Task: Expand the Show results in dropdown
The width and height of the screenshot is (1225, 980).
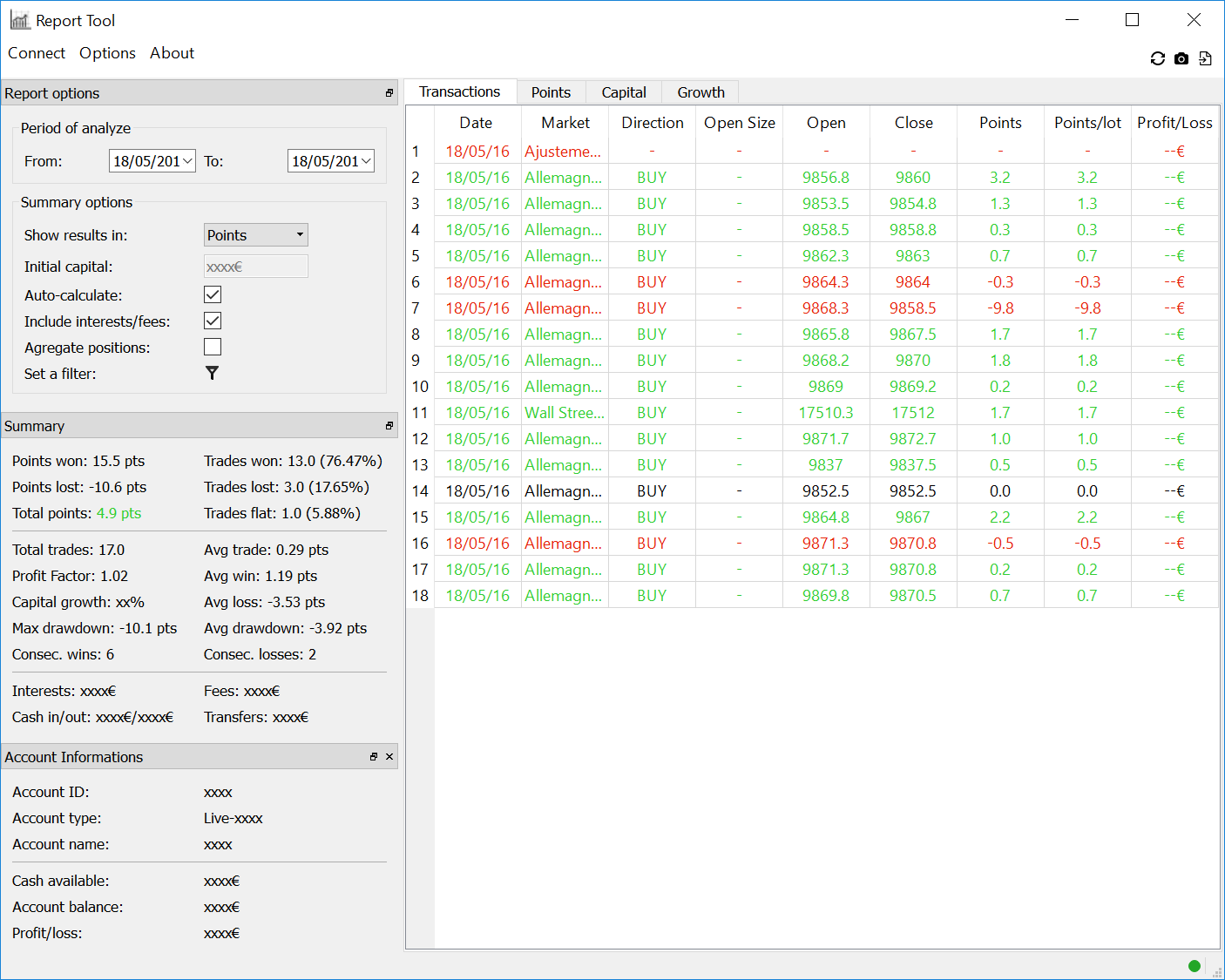Action: (255, 235)
